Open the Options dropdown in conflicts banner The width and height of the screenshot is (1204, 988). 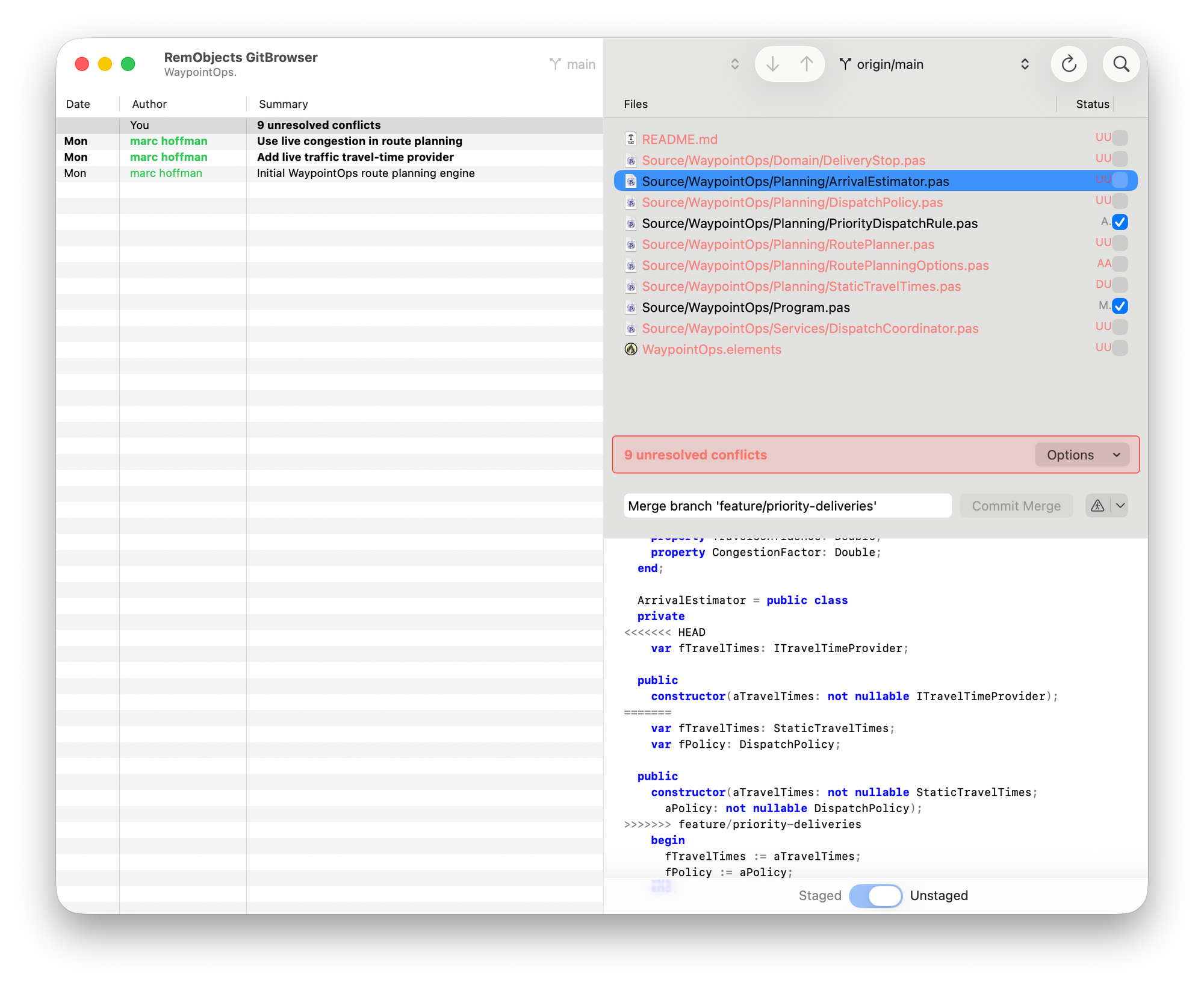pyautogui.click(x=1082, y=455)
